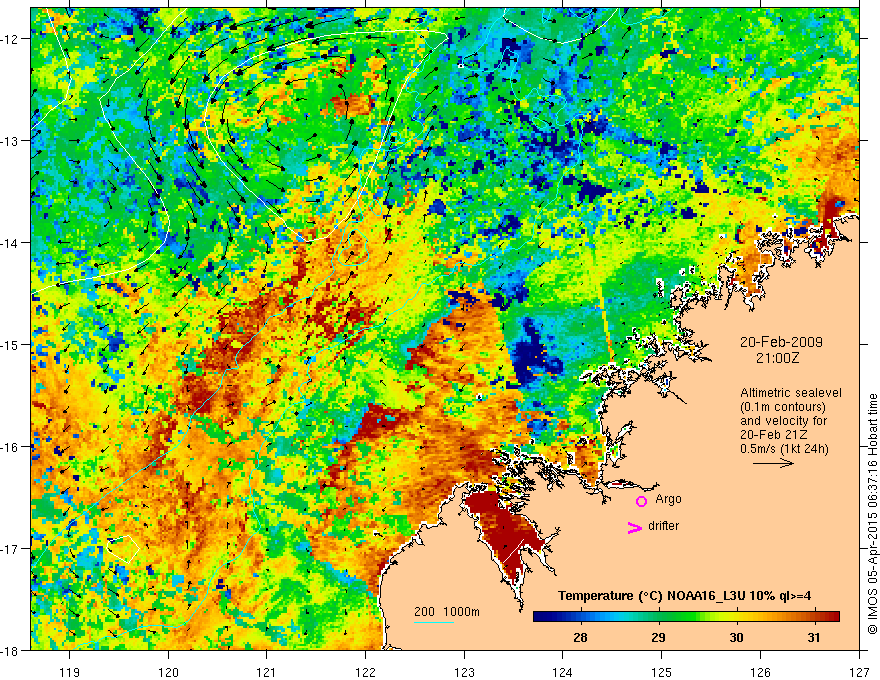Click the '31' colorbar tick label
This screenshot has width=880, height=680.
[x=814, y=637]
